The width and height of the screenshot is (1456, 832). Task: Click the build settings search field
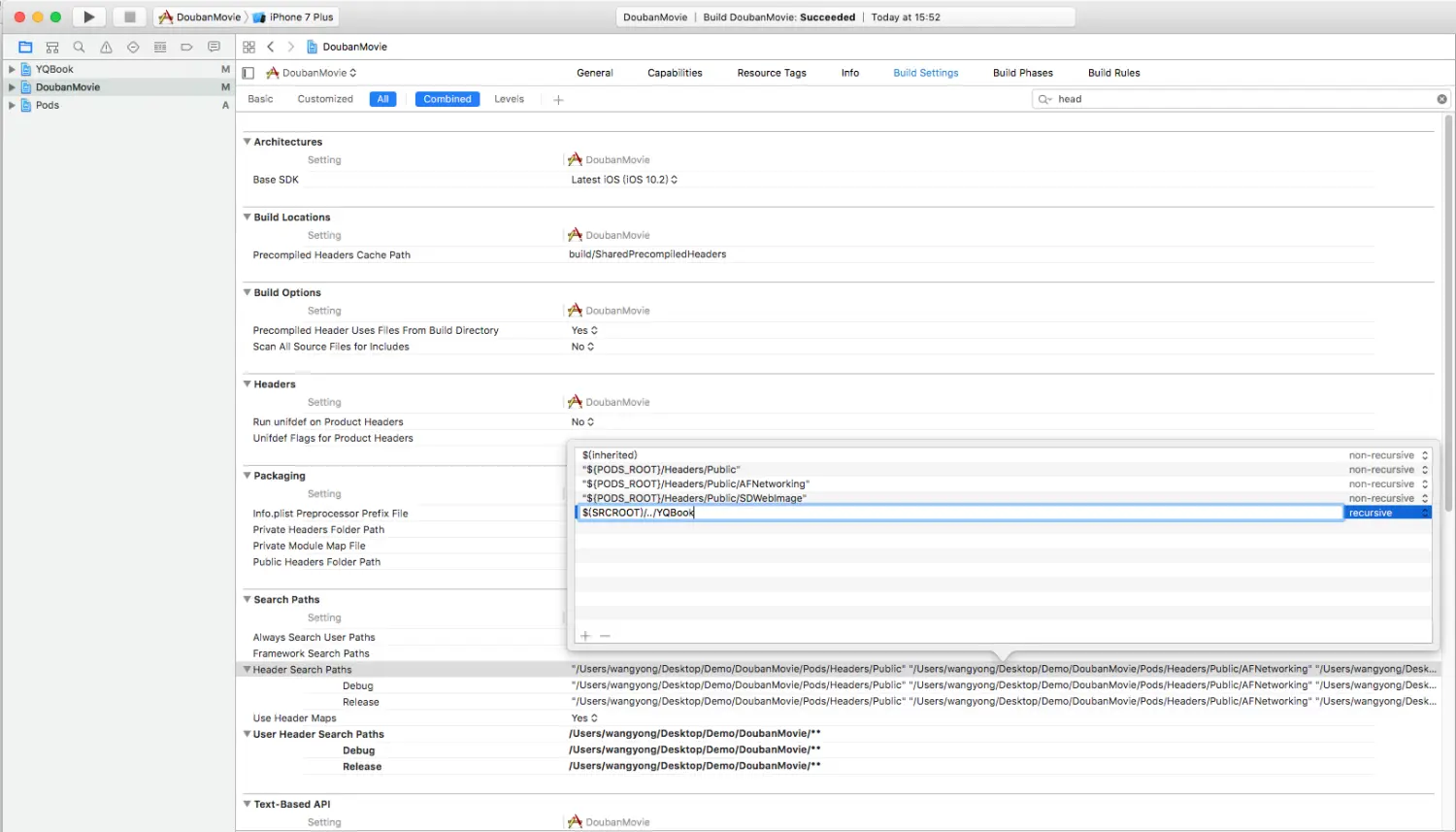click(1242, 99)
